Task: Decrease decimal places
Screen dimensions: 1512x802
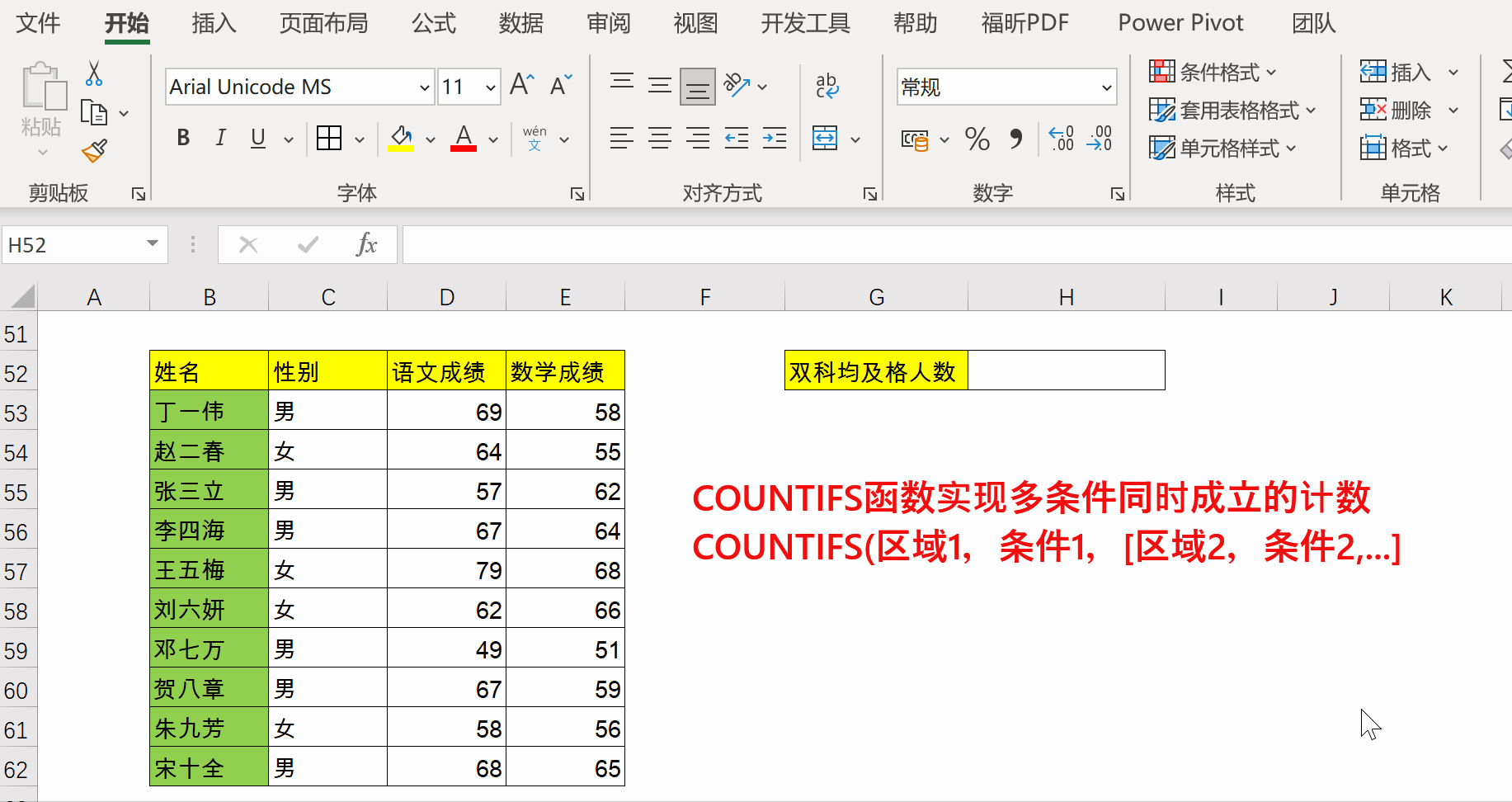Action: [1100, 139]
